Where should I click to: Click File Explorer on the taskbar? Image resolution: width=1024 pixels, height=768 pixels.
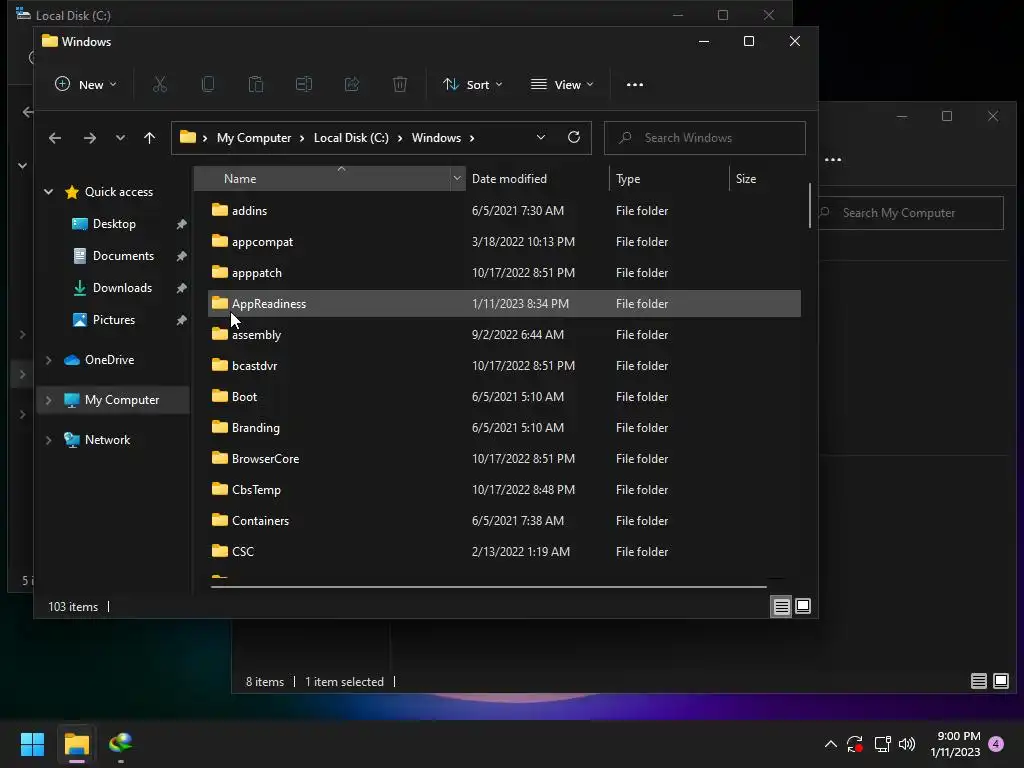point(76,744)
